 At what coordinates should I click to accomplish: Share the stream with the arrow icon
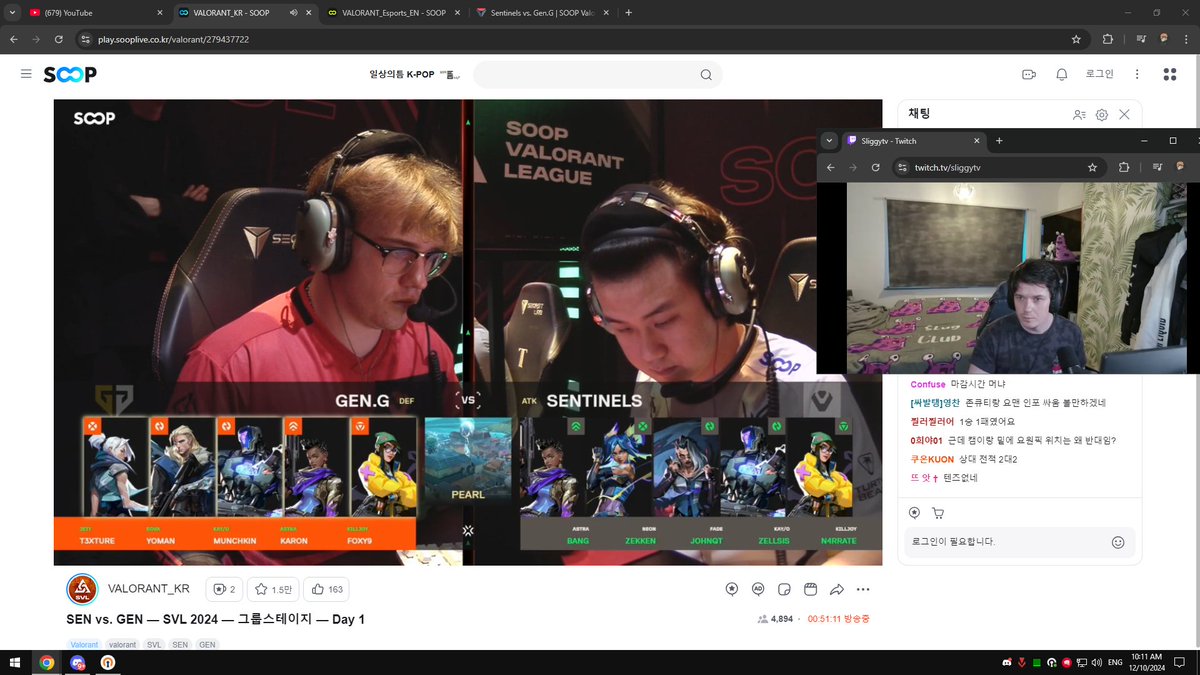(837, 589)
